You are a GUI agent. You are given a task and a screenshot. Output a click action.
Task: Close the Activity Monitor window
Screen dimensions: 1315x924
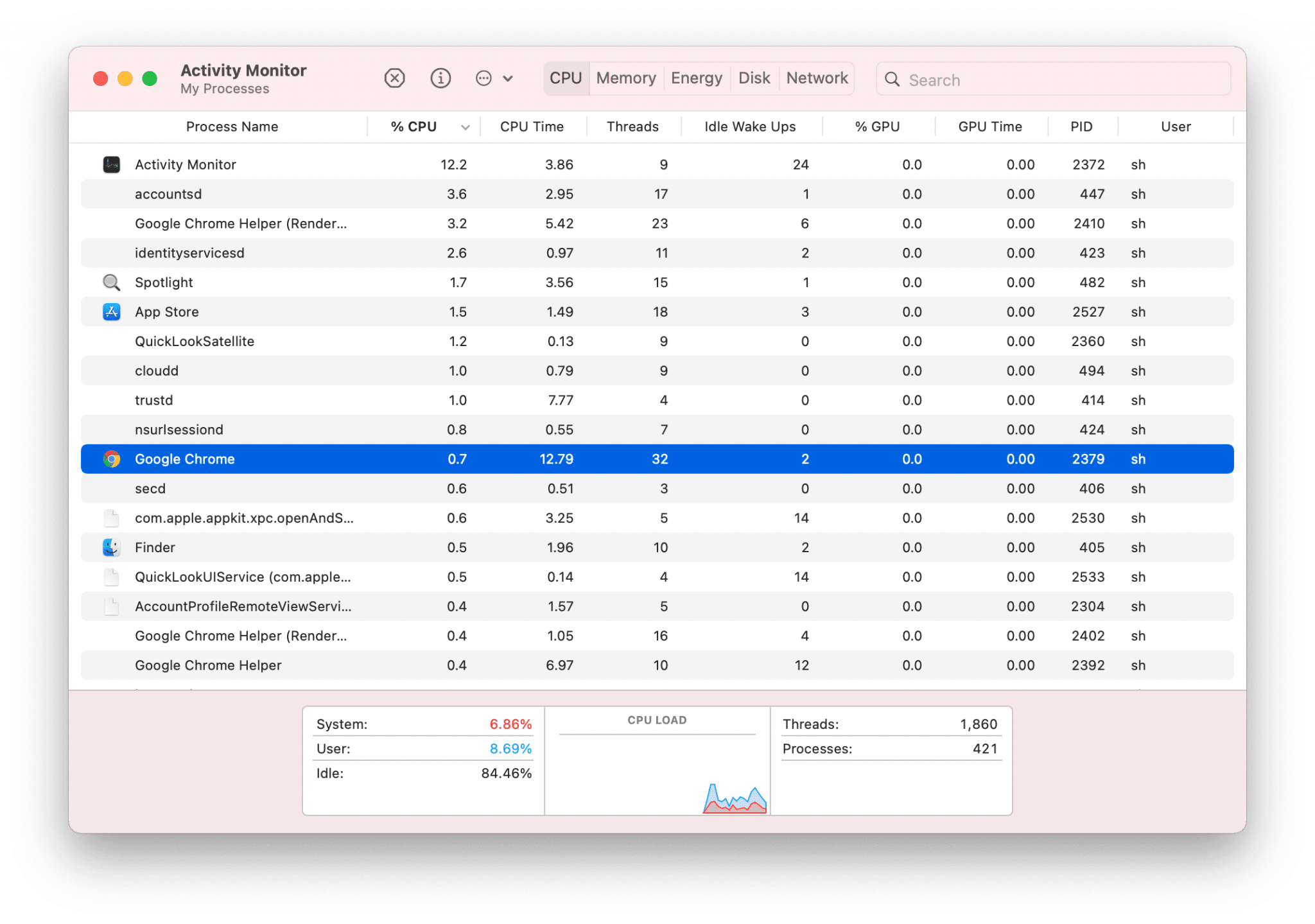(100, 78)
